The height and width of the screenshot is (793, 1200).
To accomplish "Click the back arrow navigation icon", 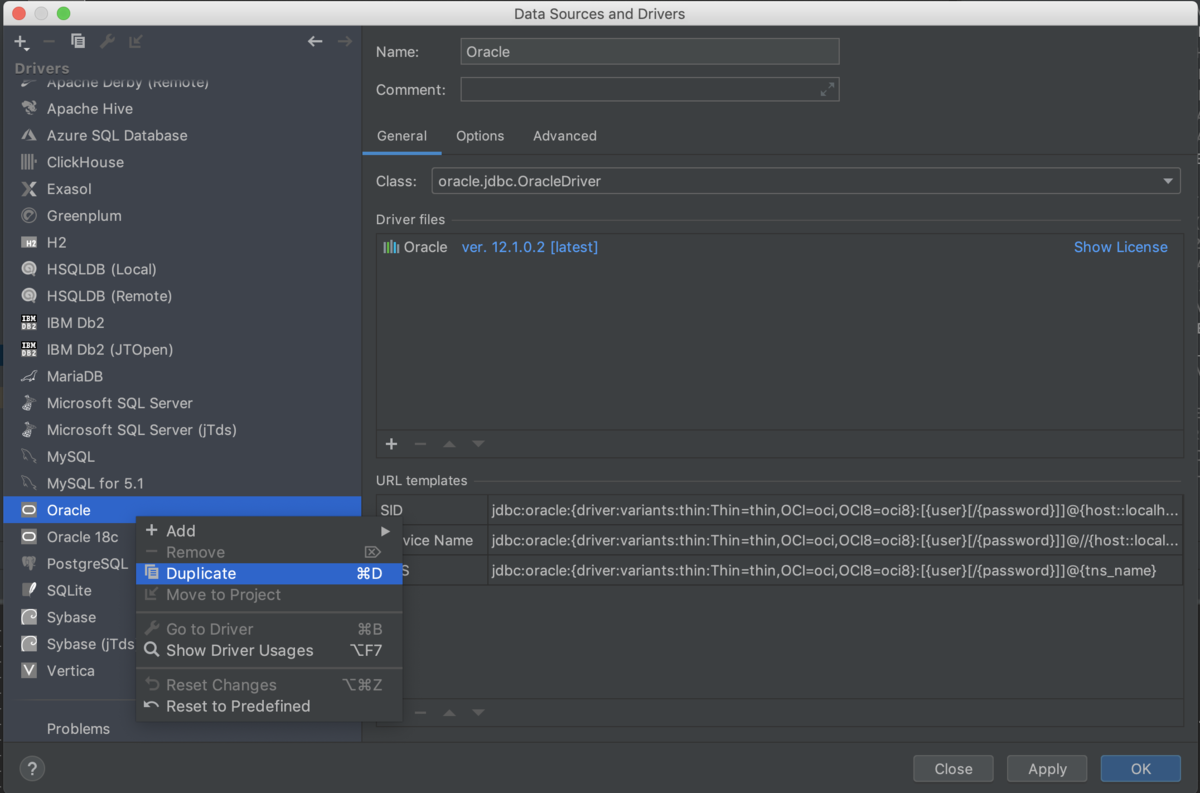I will tap(315, 41).
